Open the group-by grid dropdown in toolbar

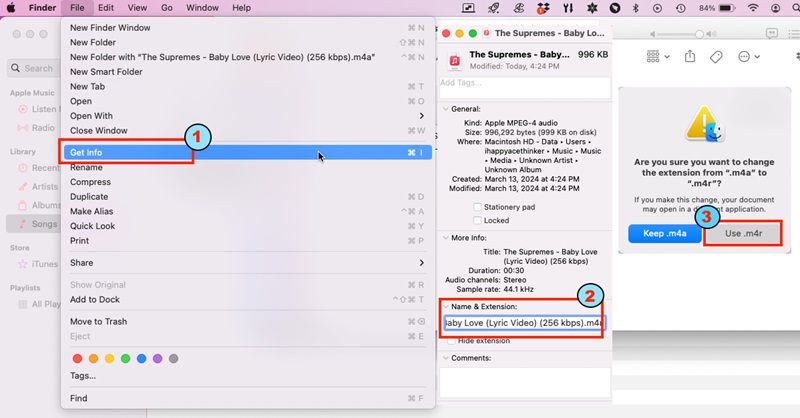[658, 56]
